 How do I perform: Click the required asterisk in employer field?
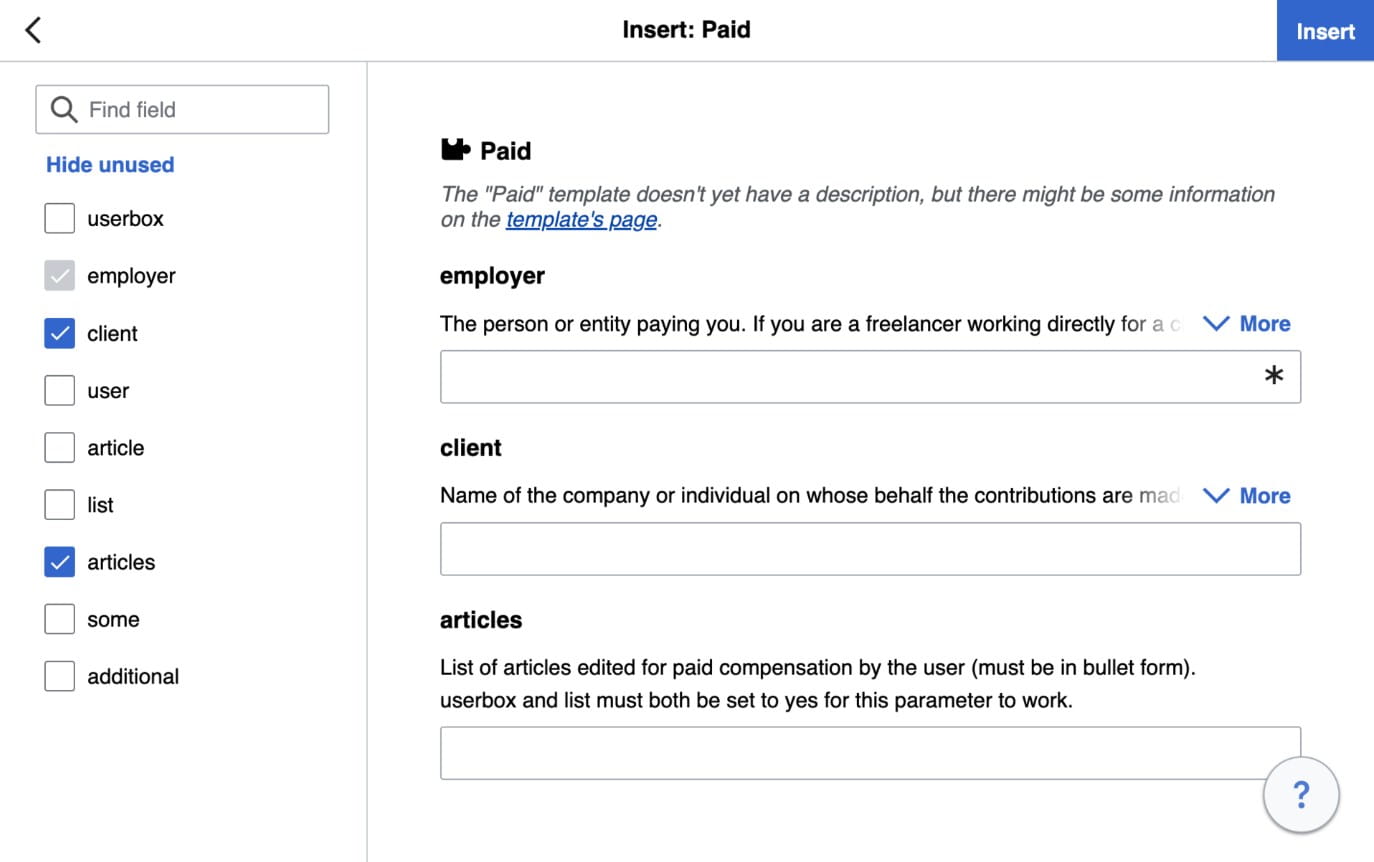tap(1273, 377)
